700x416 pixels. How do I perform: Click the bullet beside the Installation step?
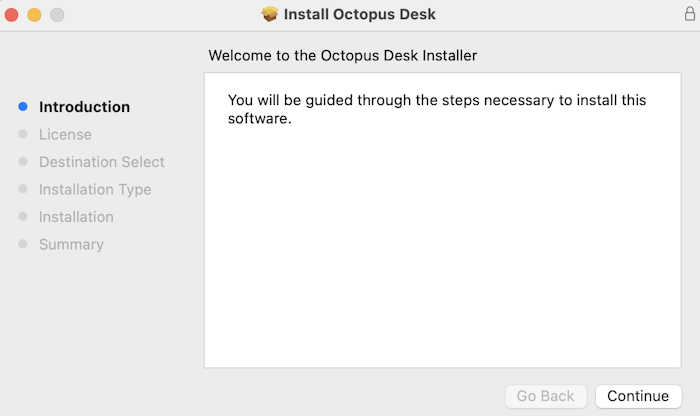pyautogui.click(x=23, y=216)
